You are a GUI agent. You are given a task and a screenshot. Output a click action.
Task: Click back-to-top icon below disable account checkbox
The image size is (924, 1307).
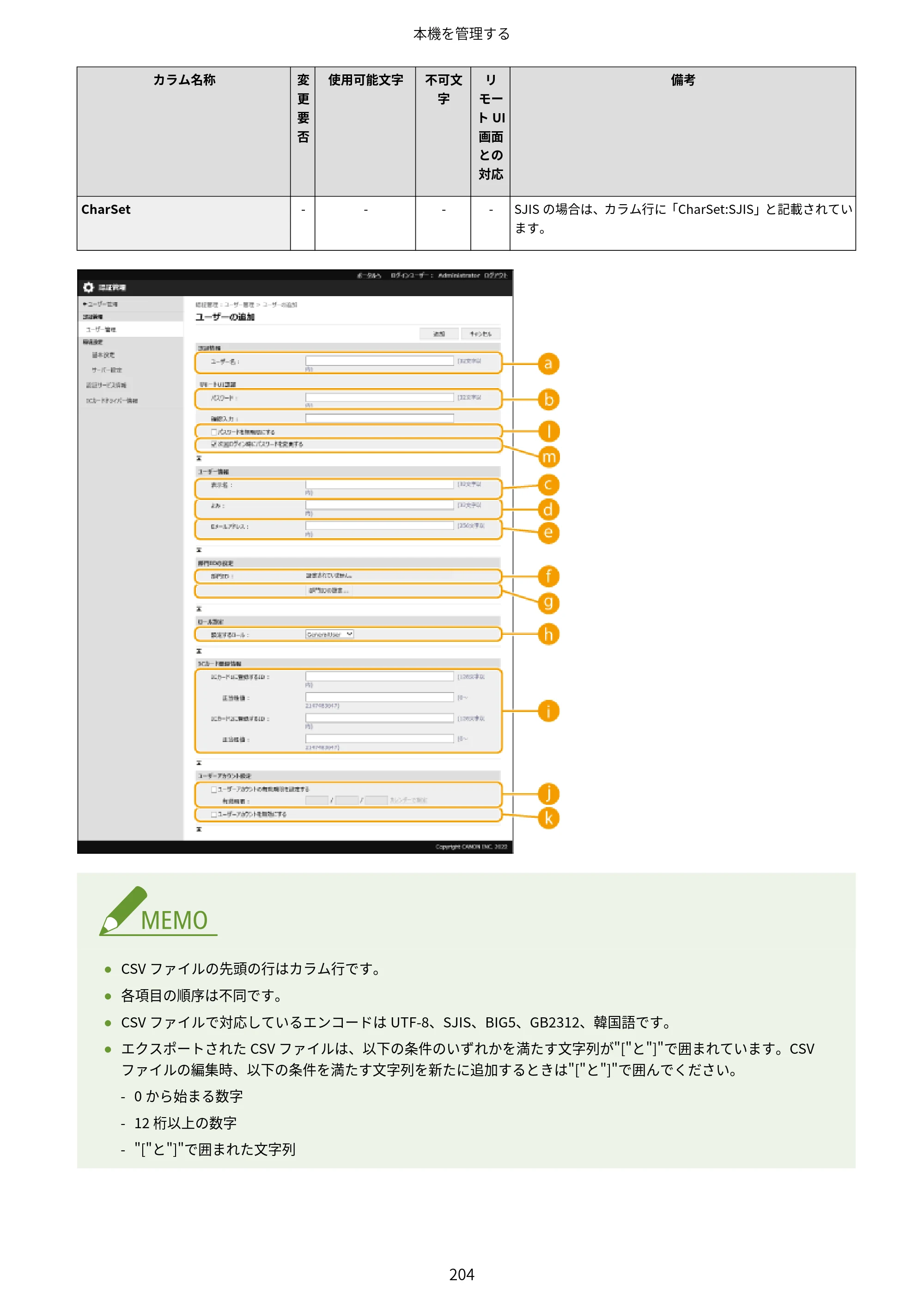[x=199, y=830]
